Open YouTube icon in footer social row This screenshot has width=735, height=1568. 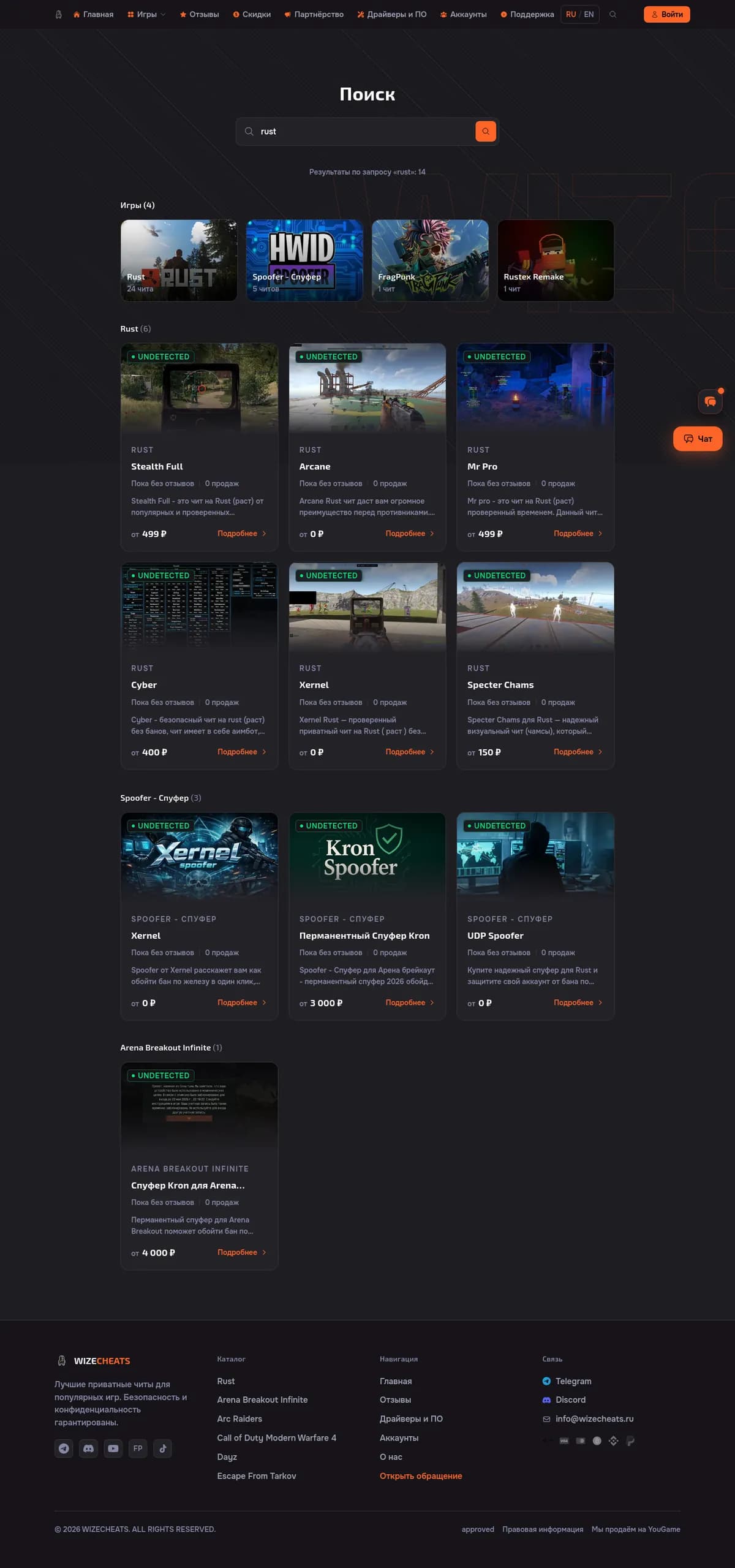(x=113, y=1449)
